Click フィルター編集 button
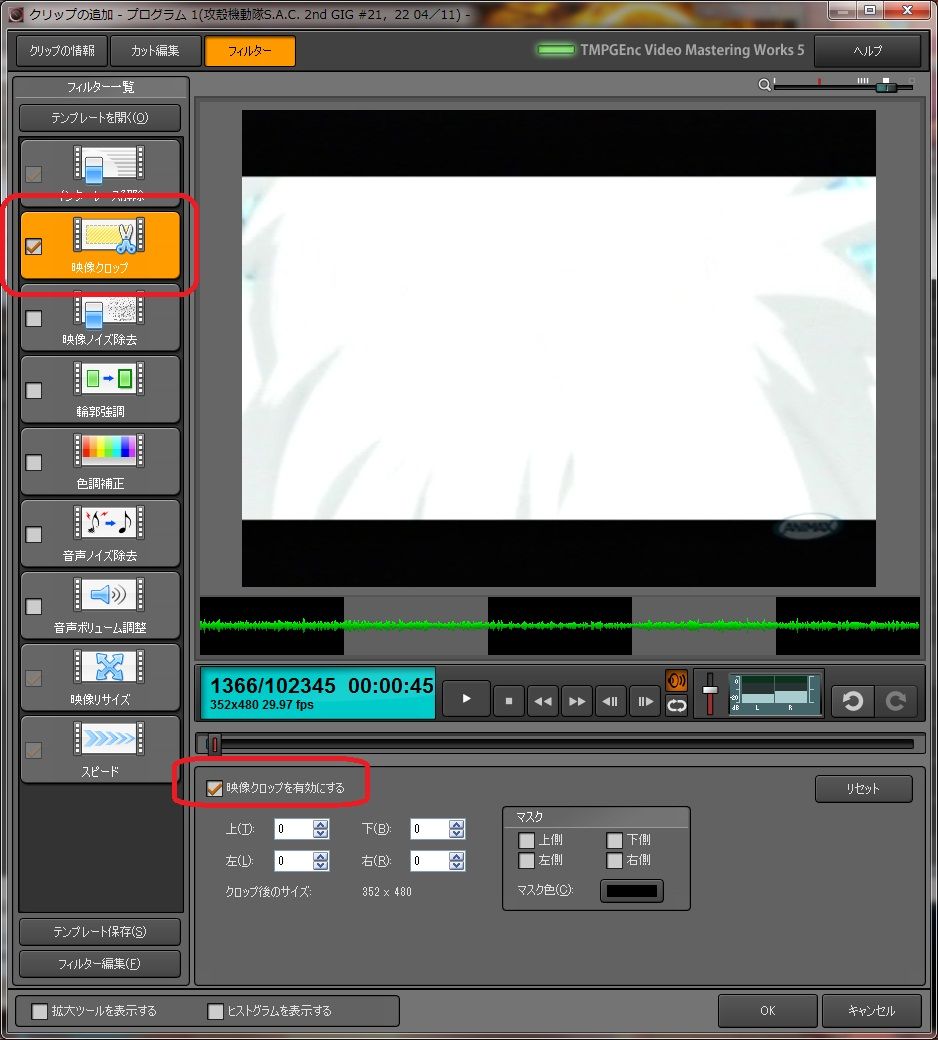 tap(100, 964)
